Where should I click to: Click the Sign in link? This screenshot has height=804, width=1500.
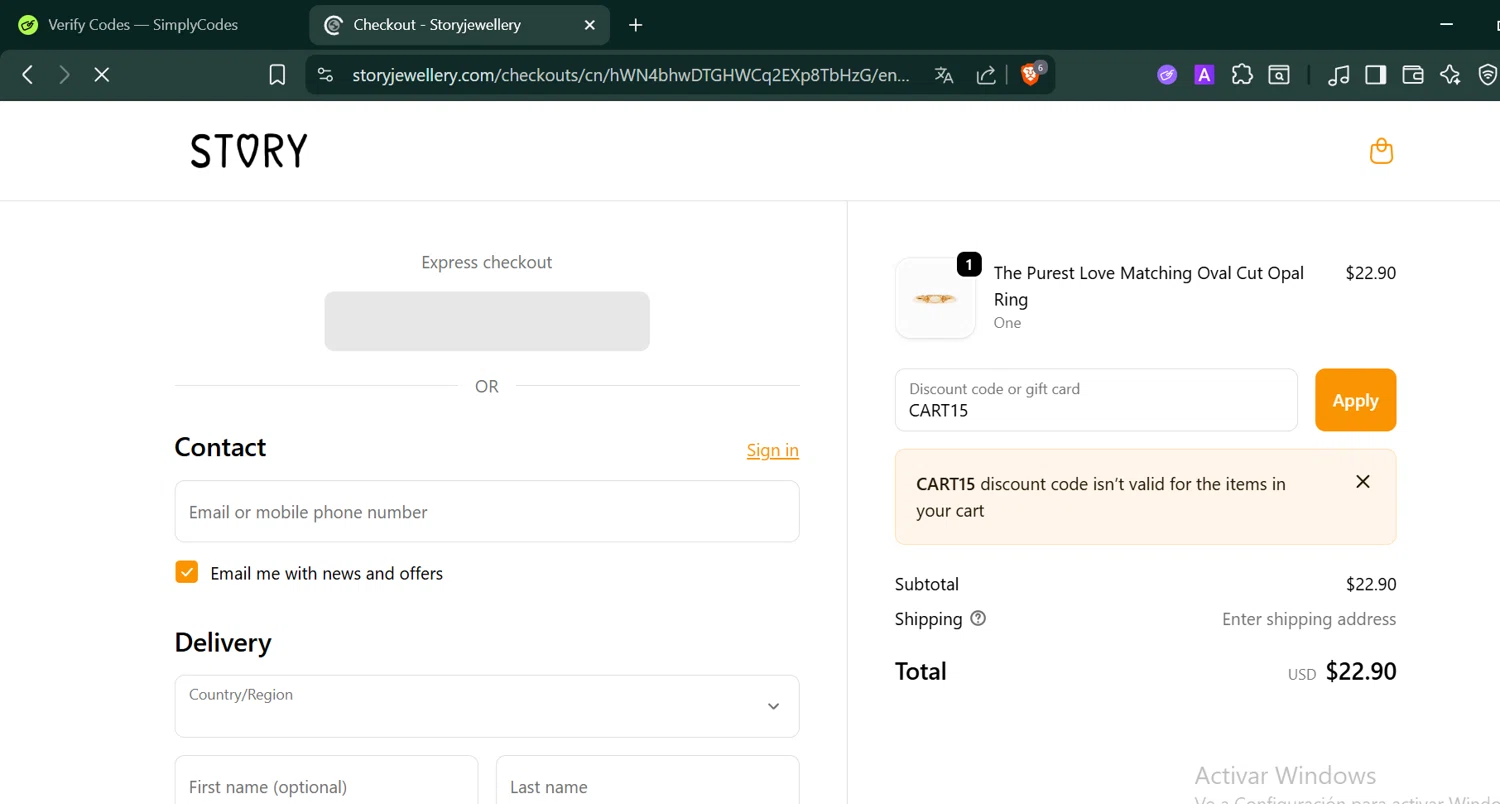click(x=772, y=450)
